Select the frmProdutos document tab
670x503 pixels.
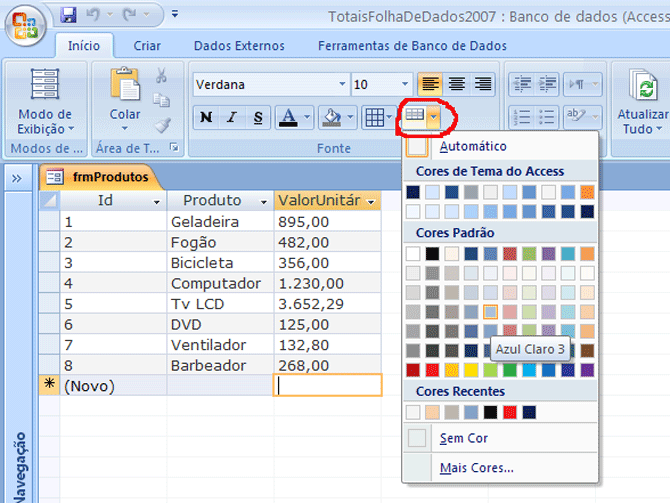(x=100, y=176)
